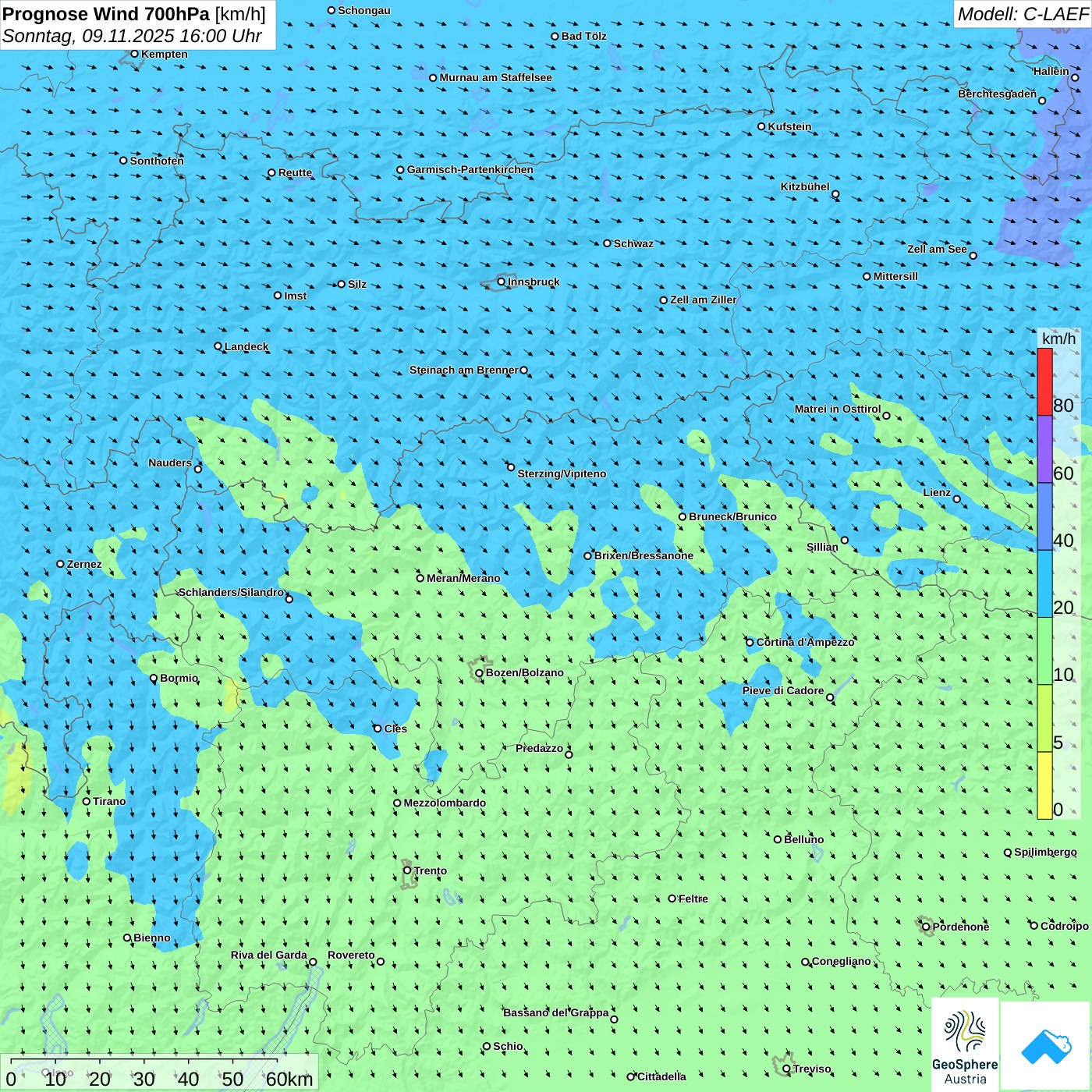This screenshot has height=1092, width=1092.
Task: Click the Conegliano label
Action: 841,961
